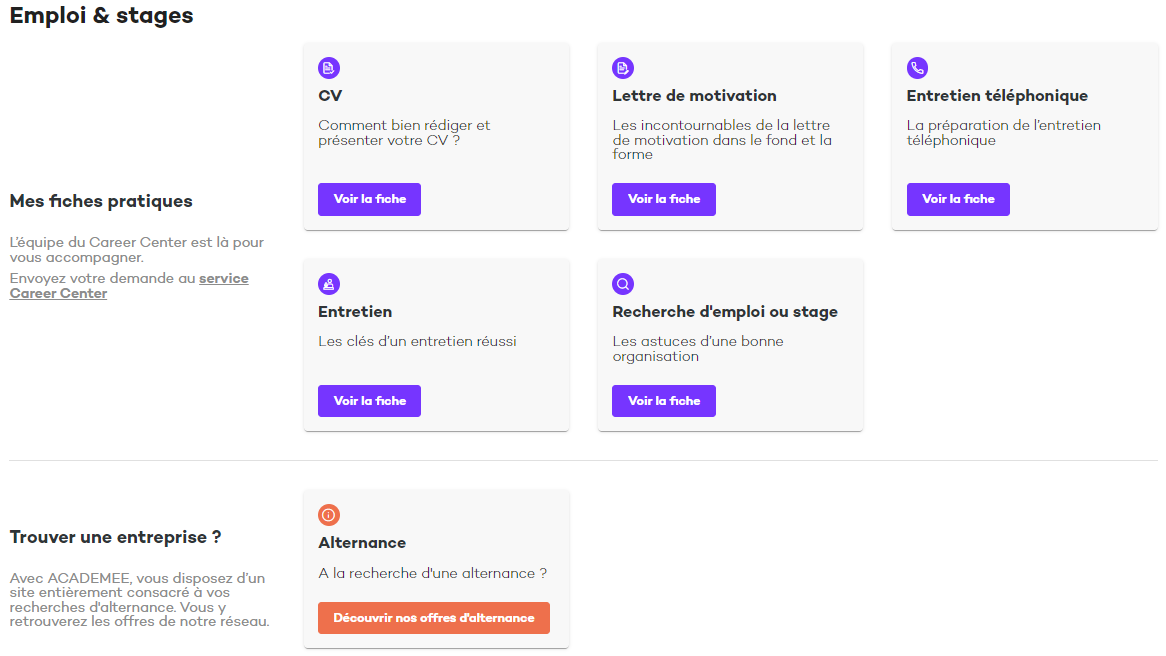Click Découvrir nos offres d'alternance
Viewport: 1166px width, 656px height.
pos(433,618)
